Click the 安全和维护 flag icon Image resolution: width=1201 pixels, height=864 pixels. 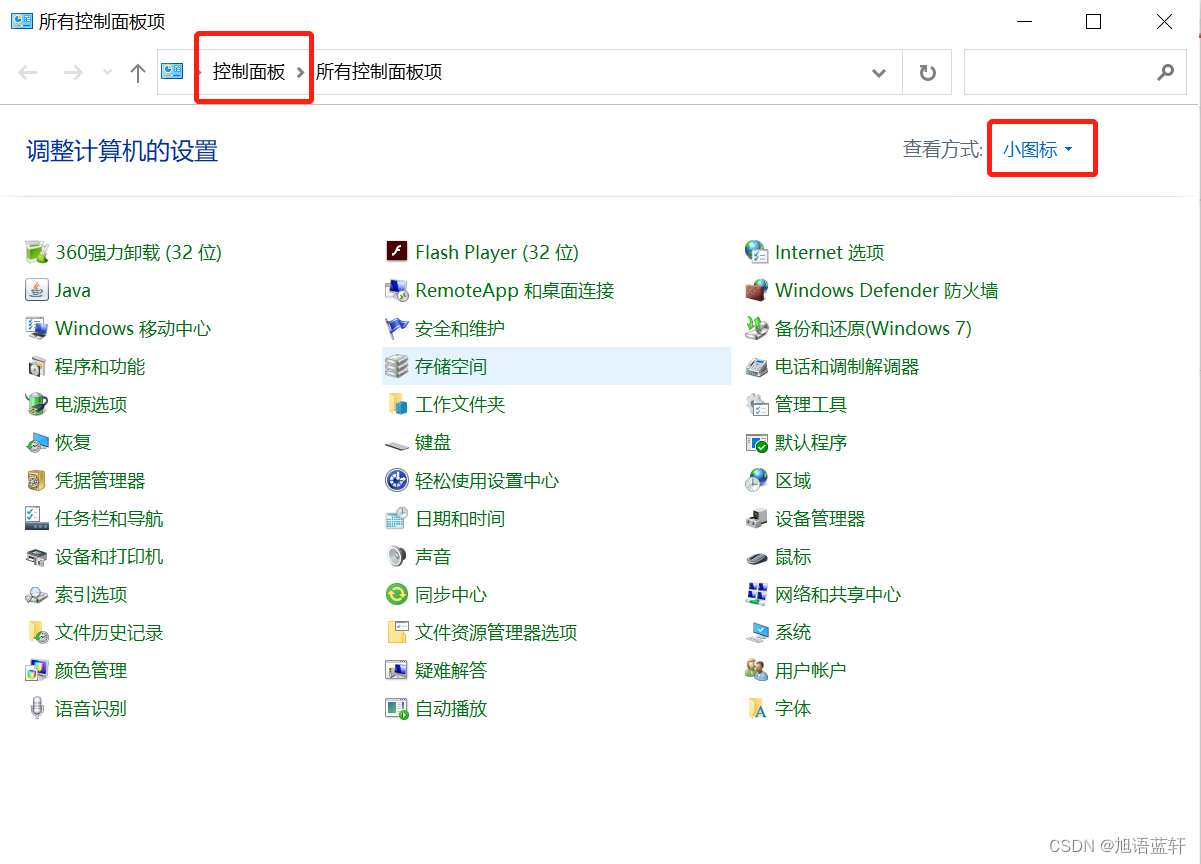pos(397,328)
